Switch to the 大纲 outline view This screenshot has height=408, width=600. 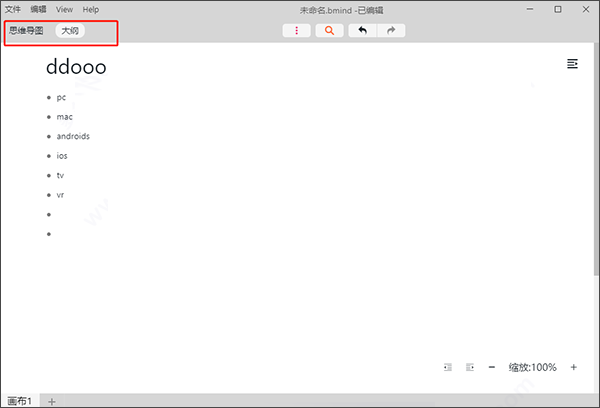[x=70, y=31]
